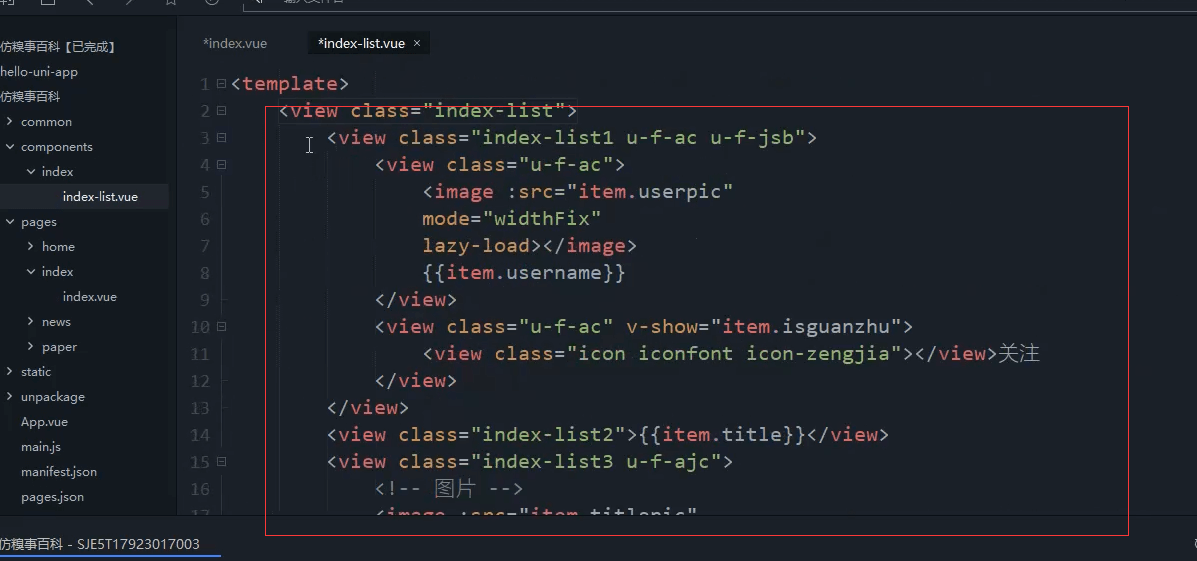Select the components folder label
1197x561 pixels.
pos(56,147)
